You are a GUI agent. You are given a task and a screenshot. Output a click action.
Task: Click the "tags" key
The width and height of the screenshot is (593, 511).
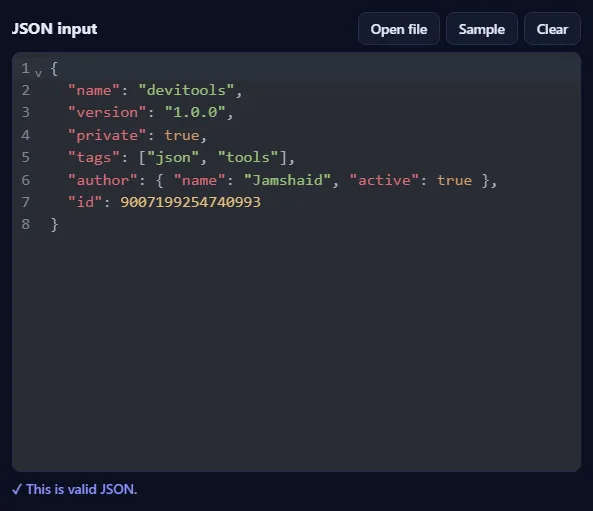point(94,157)
